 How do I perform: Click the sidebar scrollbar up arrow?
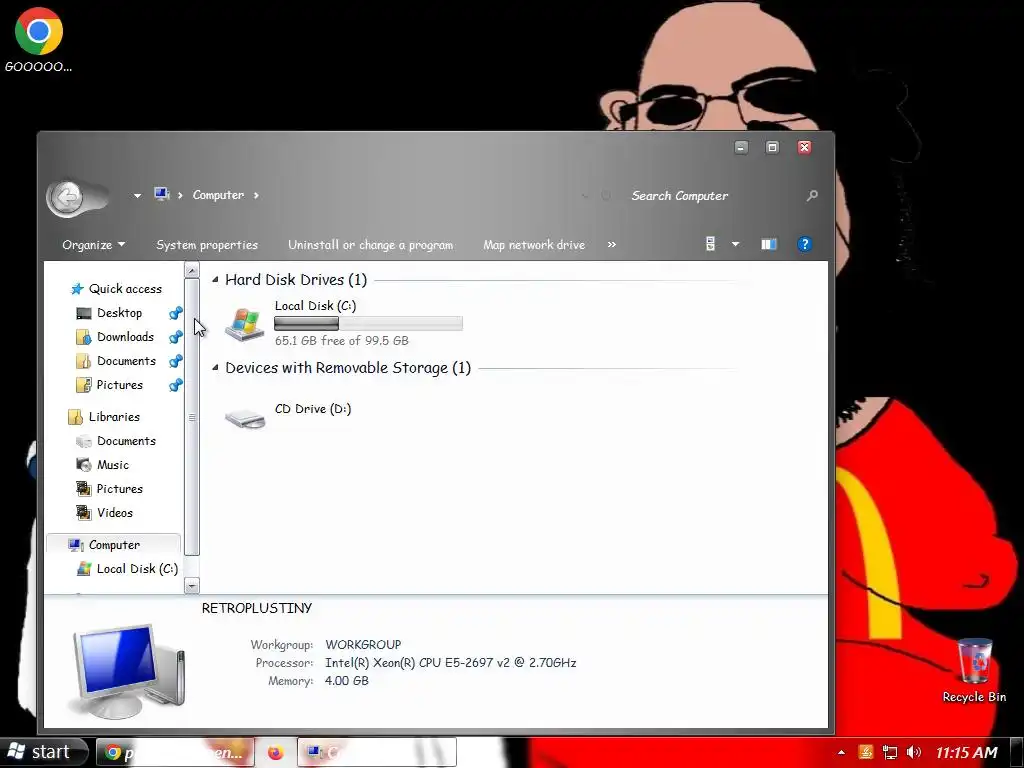tap(191, 270)
